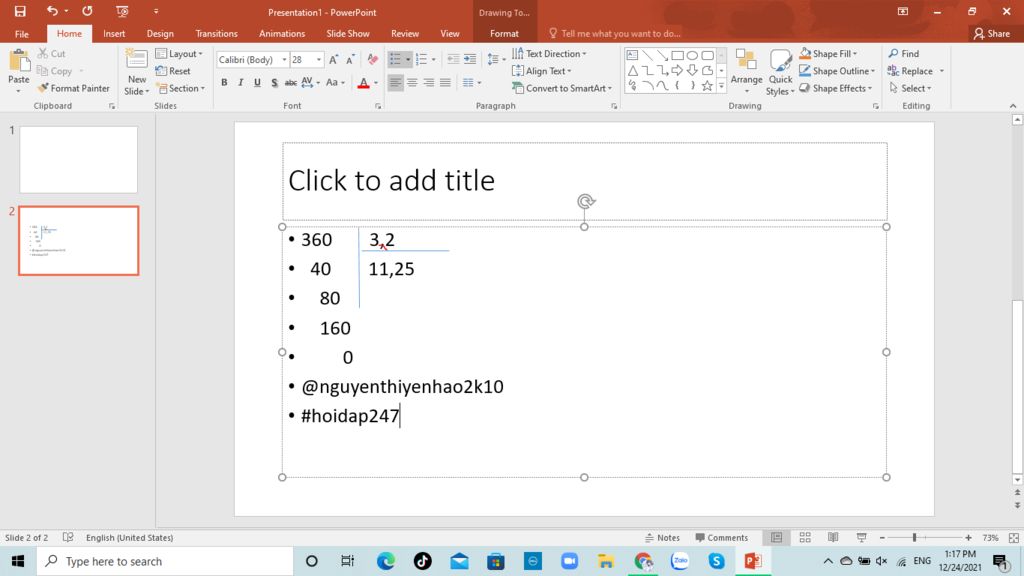Viewport: 1024px width, 576px height.
Task: Toggle bullet list button
Action: coord(395,59)
